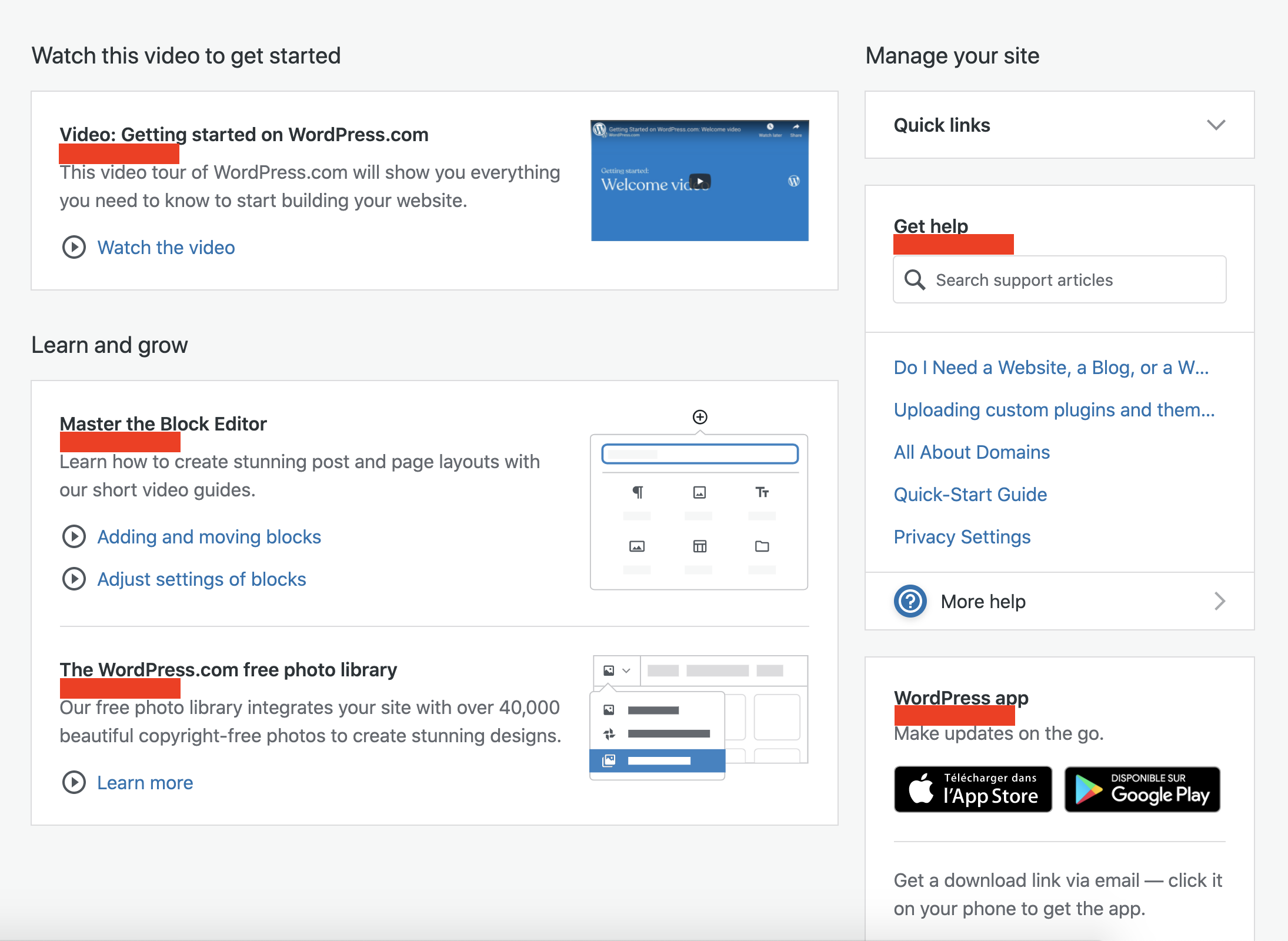This screenshot has height=941, width=1288.
Task: Click the blue question mark help icon
Action: click(x=910, y=601)
